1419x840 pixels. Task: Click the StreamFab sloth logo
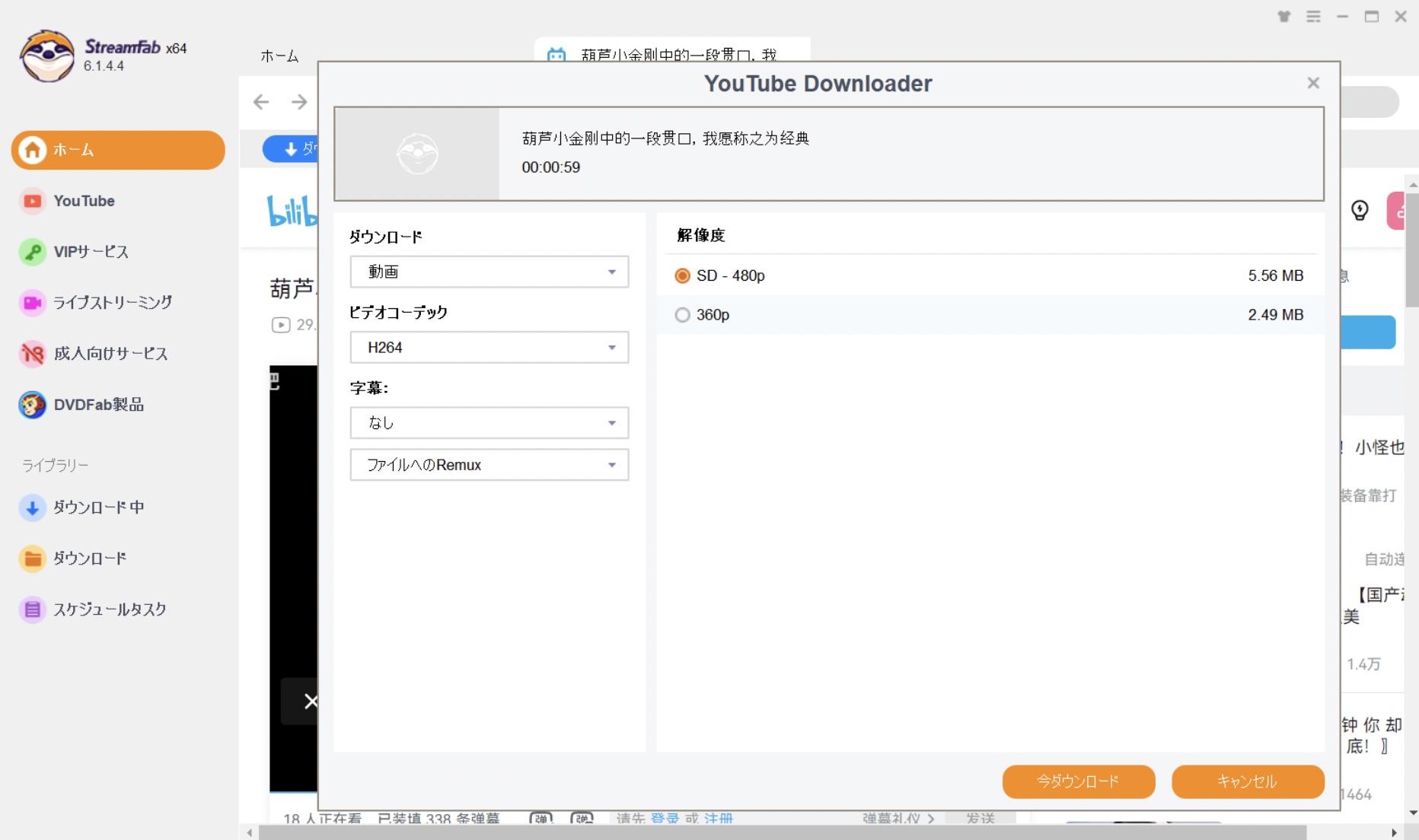[x=47, y=56]
